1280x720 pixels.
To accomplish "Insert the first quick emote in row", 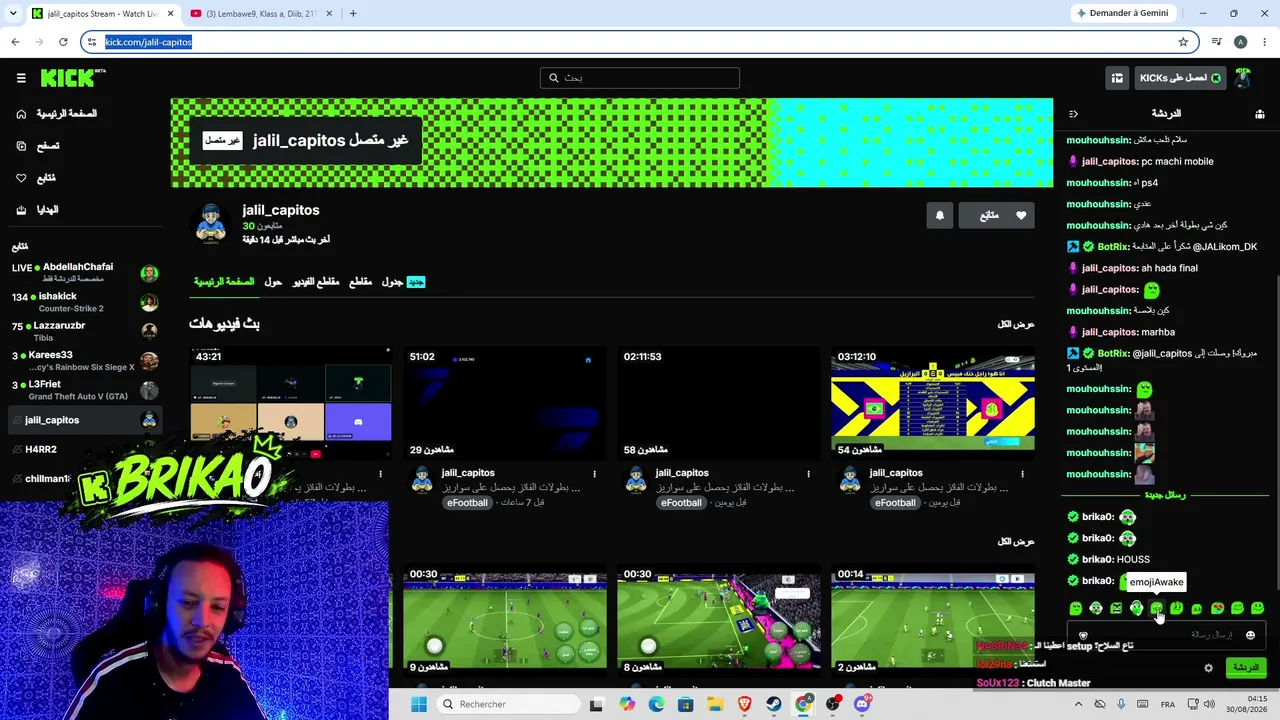I will (1076, 608).
